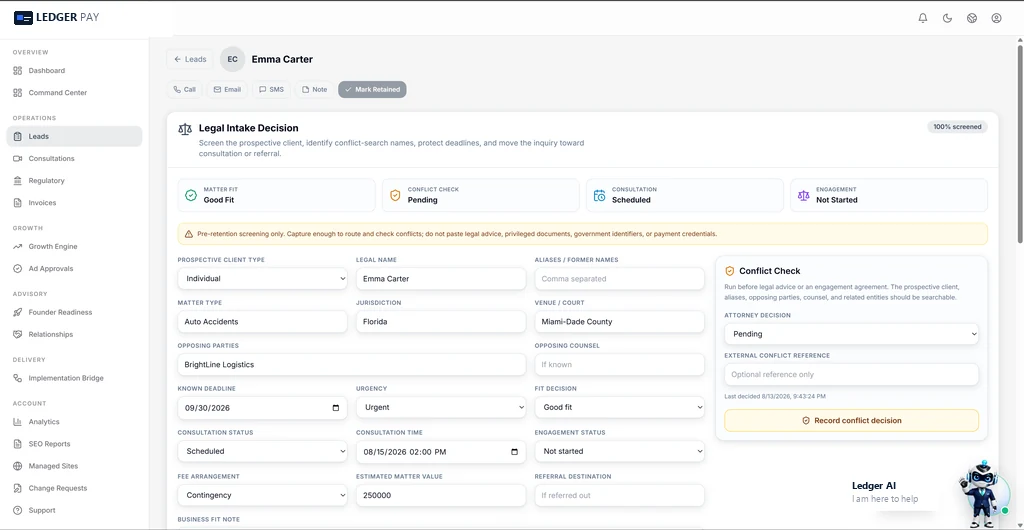
Task: Open the Urgency dropdown
Action: 441,407
